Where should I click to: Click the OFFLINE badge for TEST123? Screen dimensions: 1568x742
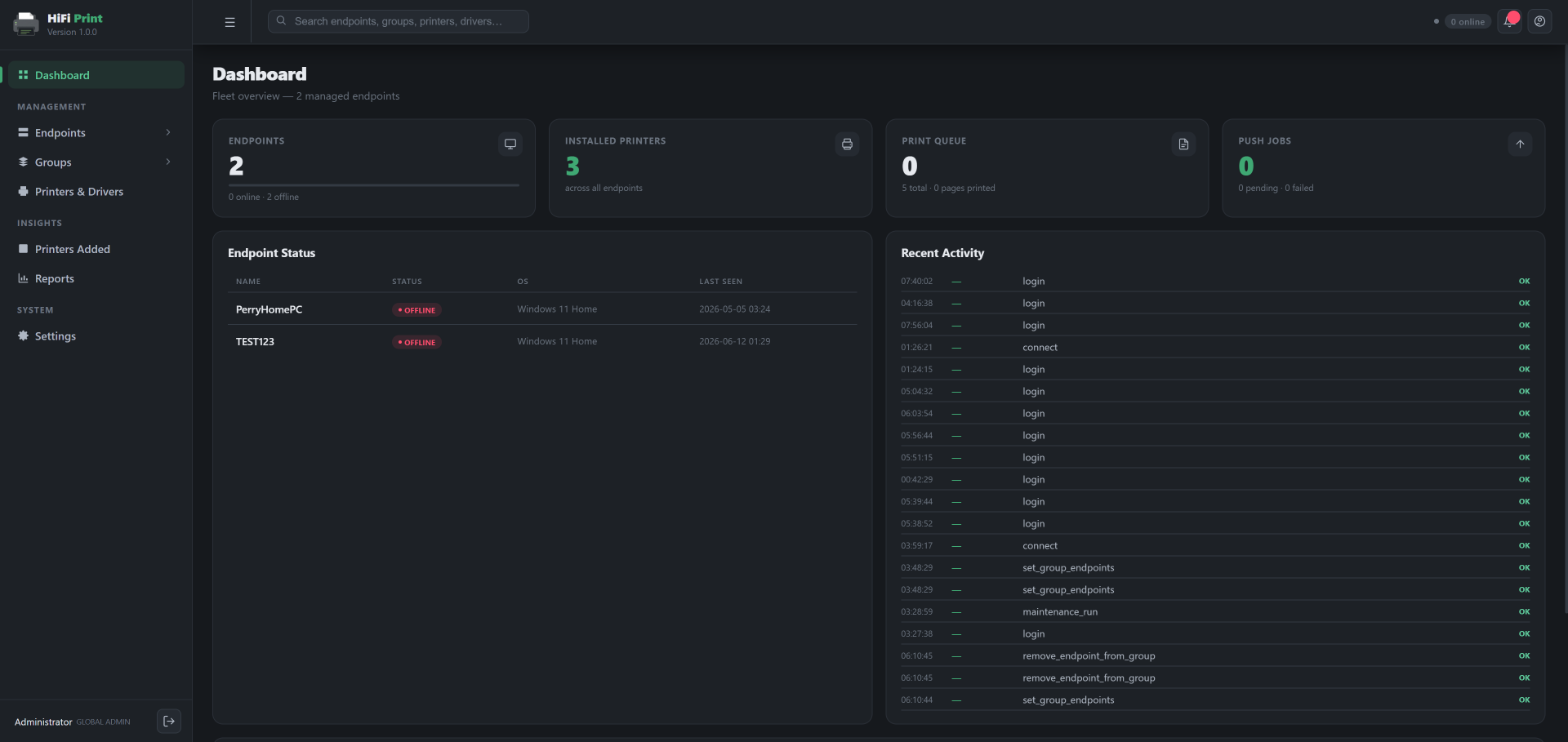tap(416, 343)
